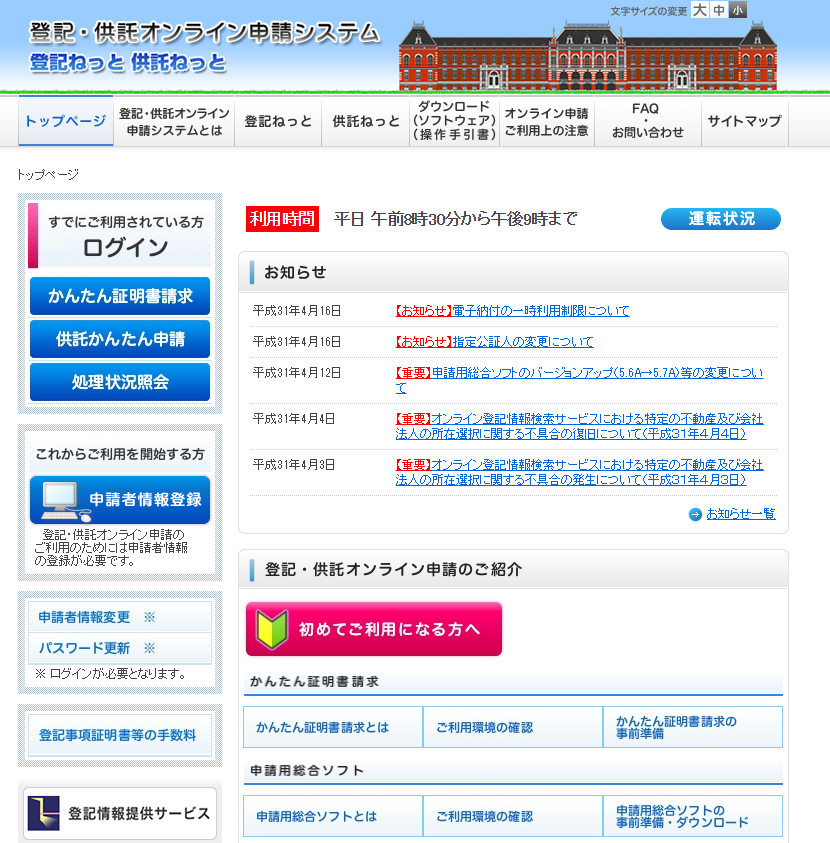Viewport: 830px width, 843px height.
Task: Open the トップページ navigation tab
Action: point(66,122)
